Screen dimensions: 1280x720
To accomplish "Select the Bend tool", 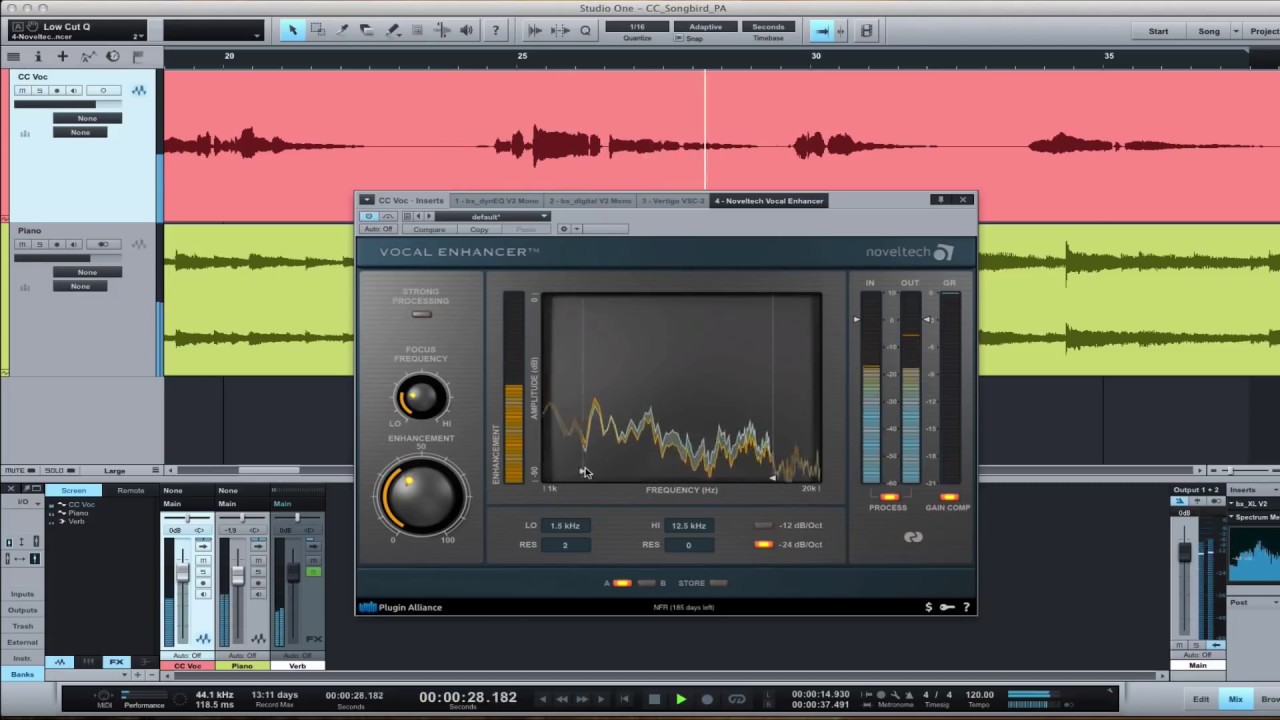I will [442, 31].
